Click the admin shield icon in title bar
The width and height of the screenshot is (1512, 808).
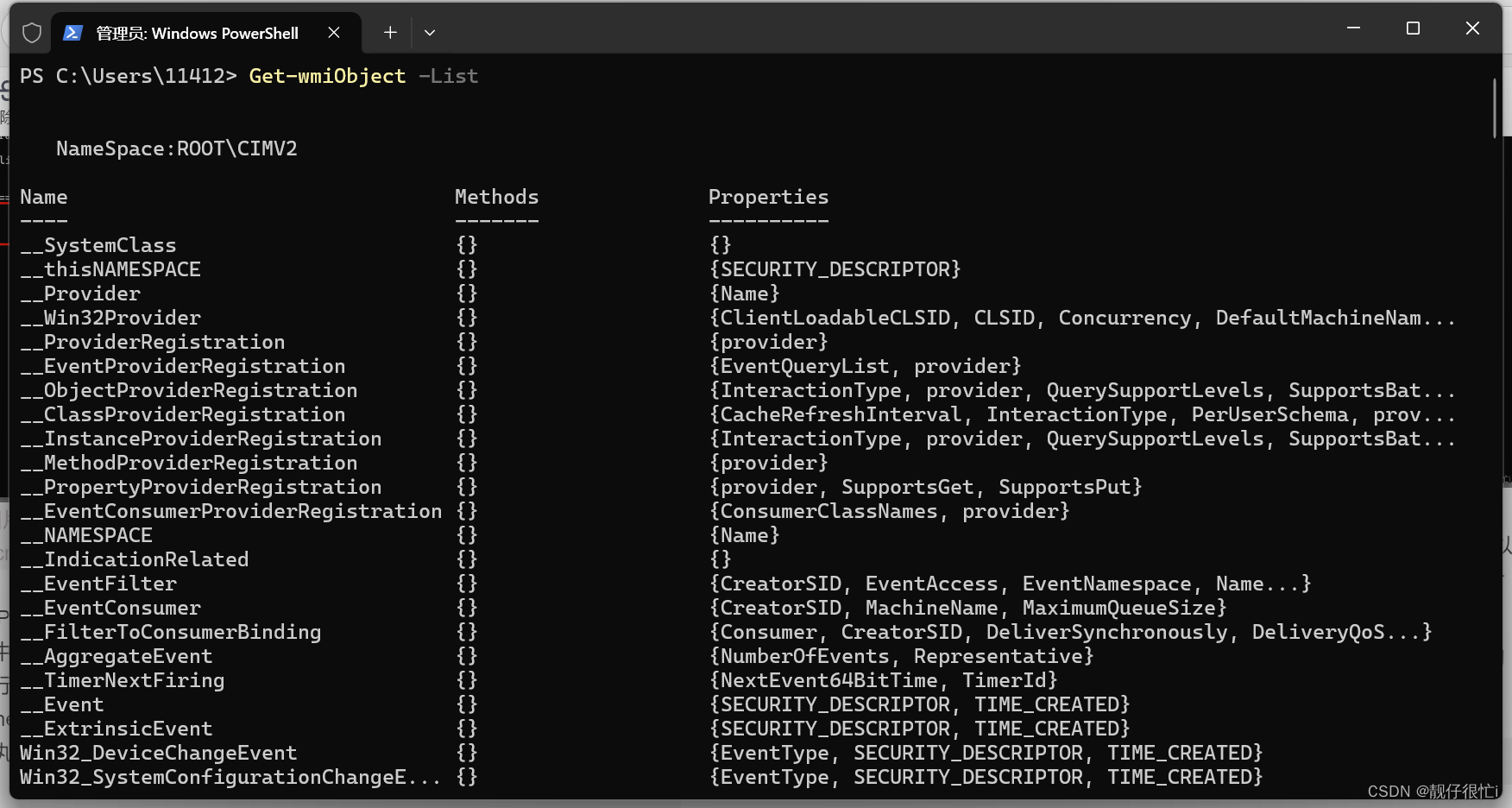pyautogui.click(x=32, y=33)
